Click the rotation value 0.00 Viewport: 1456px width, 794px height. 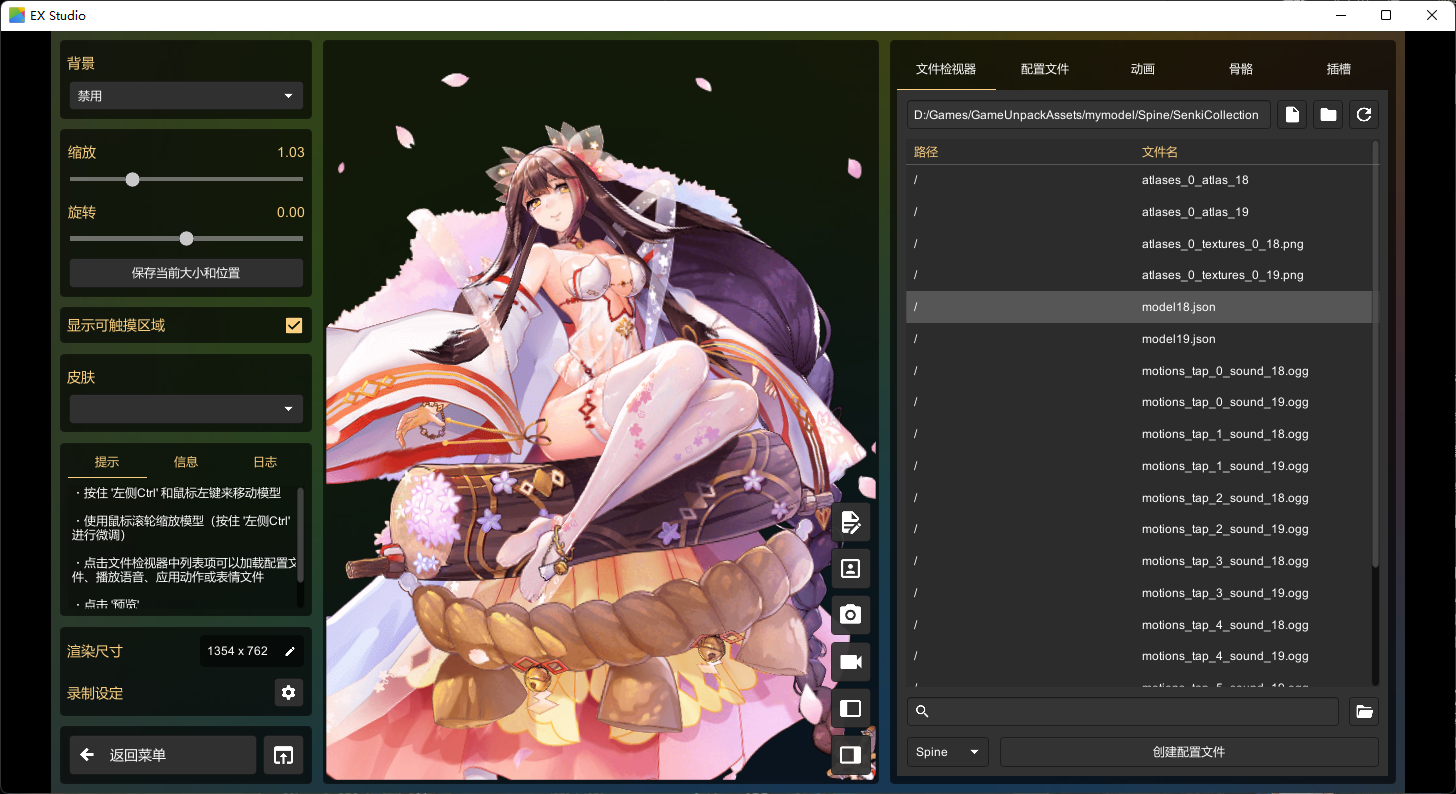(291, 212)
